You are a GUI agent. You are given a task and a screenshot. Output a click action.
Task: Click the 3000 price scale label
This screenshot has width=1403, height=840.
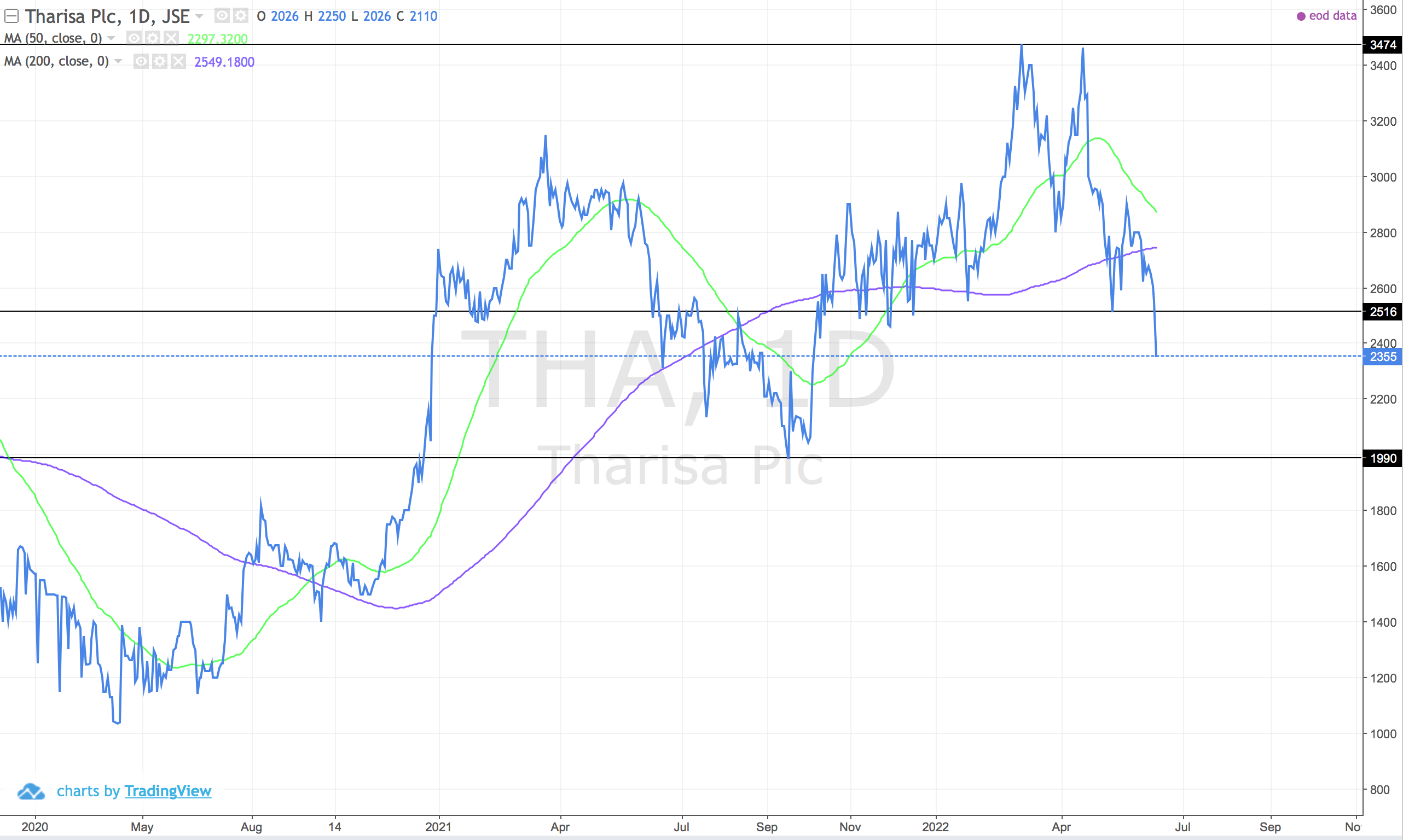(x=1383, y=177)
